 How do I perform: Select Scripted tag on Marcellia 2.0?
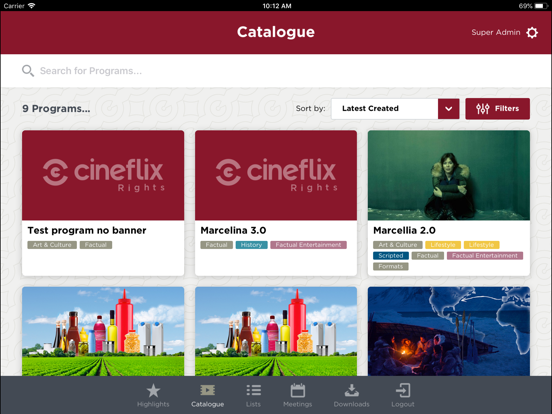pos(391,256)
